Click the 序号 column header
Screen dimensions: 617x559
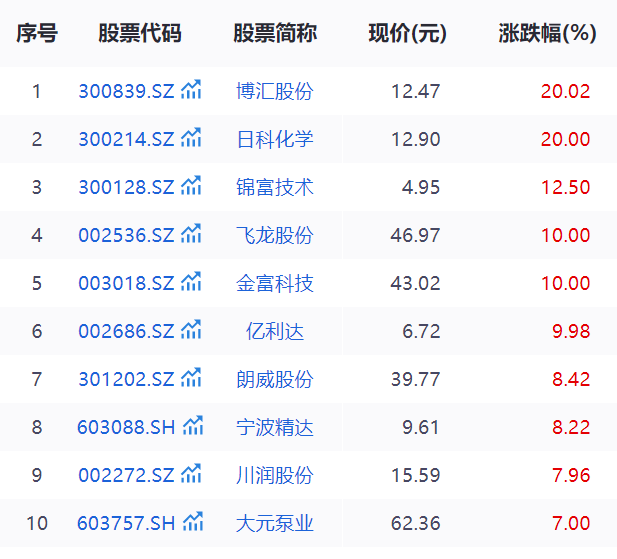[37, 33]
